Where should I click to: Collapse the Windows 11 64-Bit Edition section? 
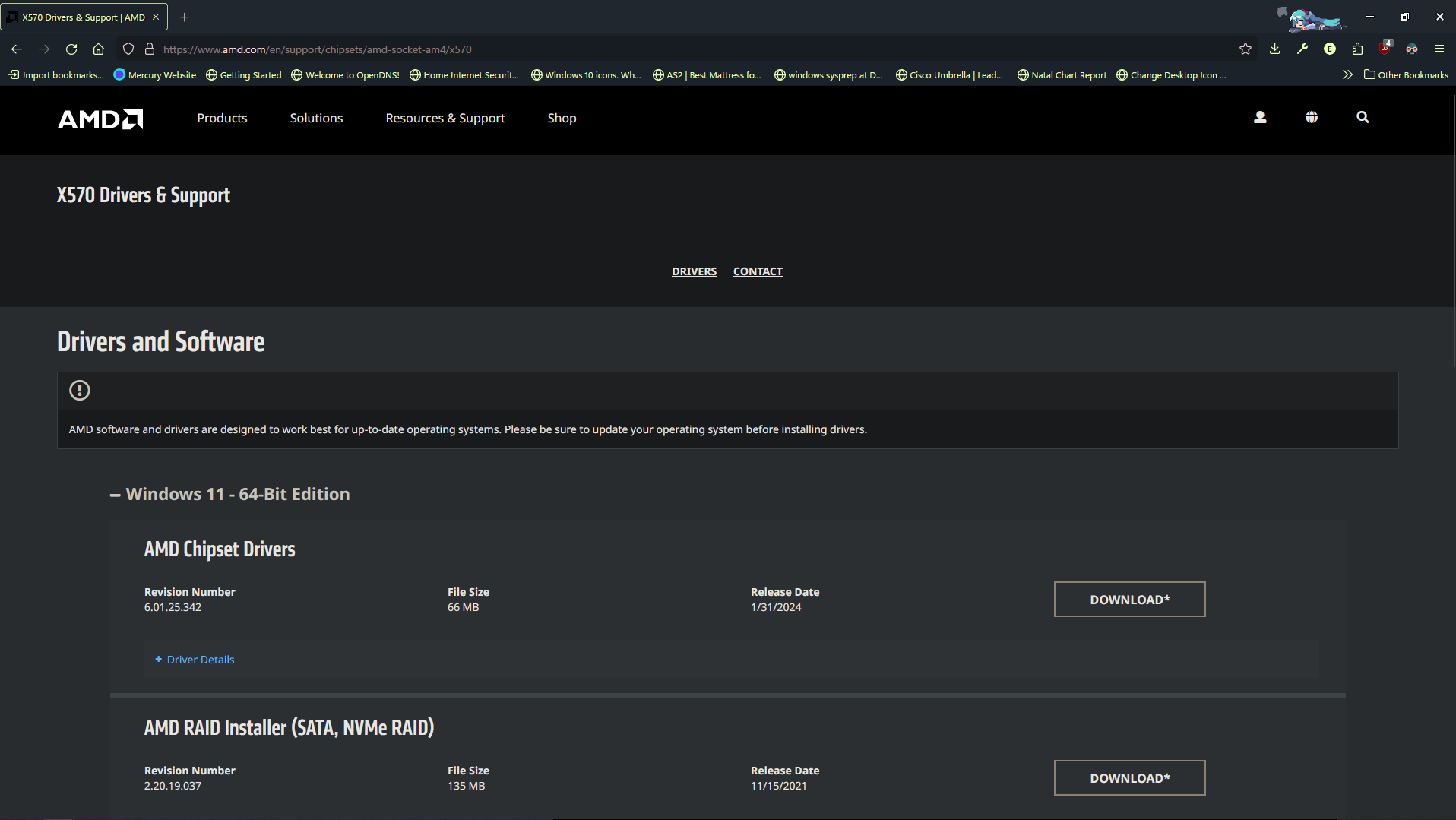[230, 494]
